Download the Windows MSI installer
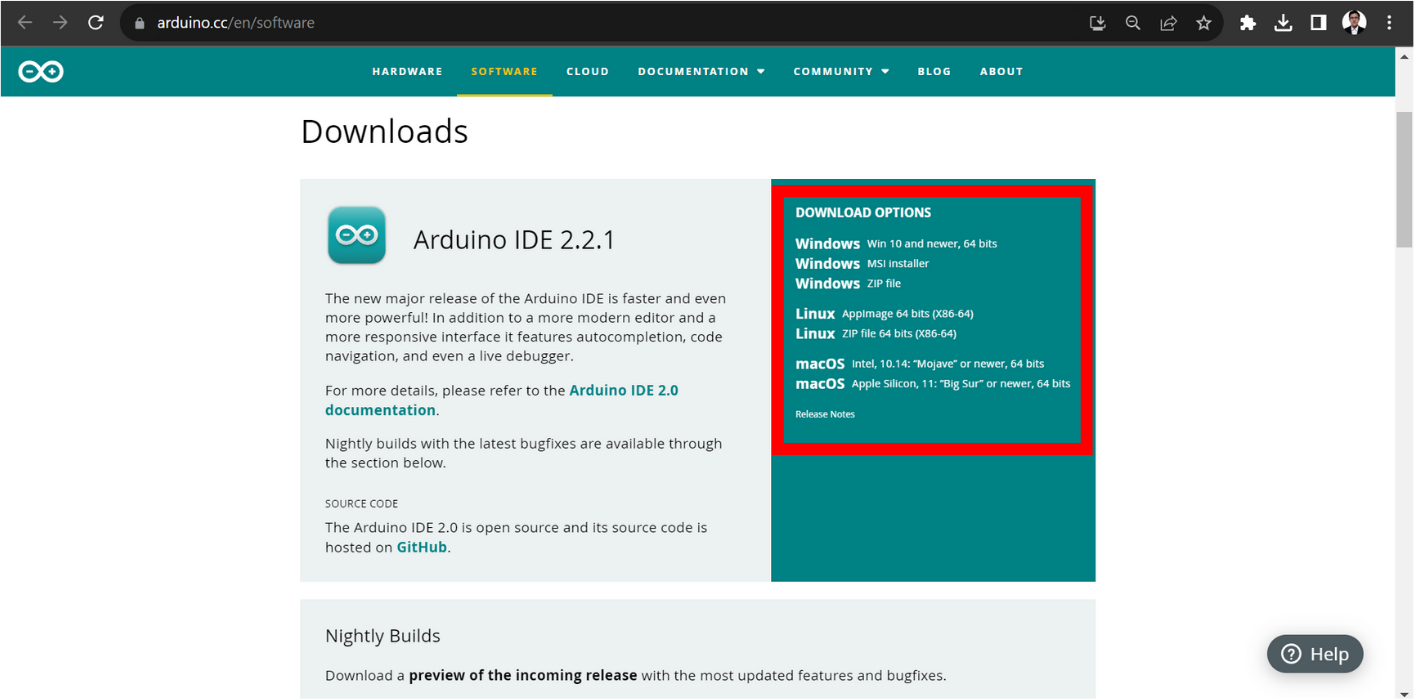 tap(862, 263)
